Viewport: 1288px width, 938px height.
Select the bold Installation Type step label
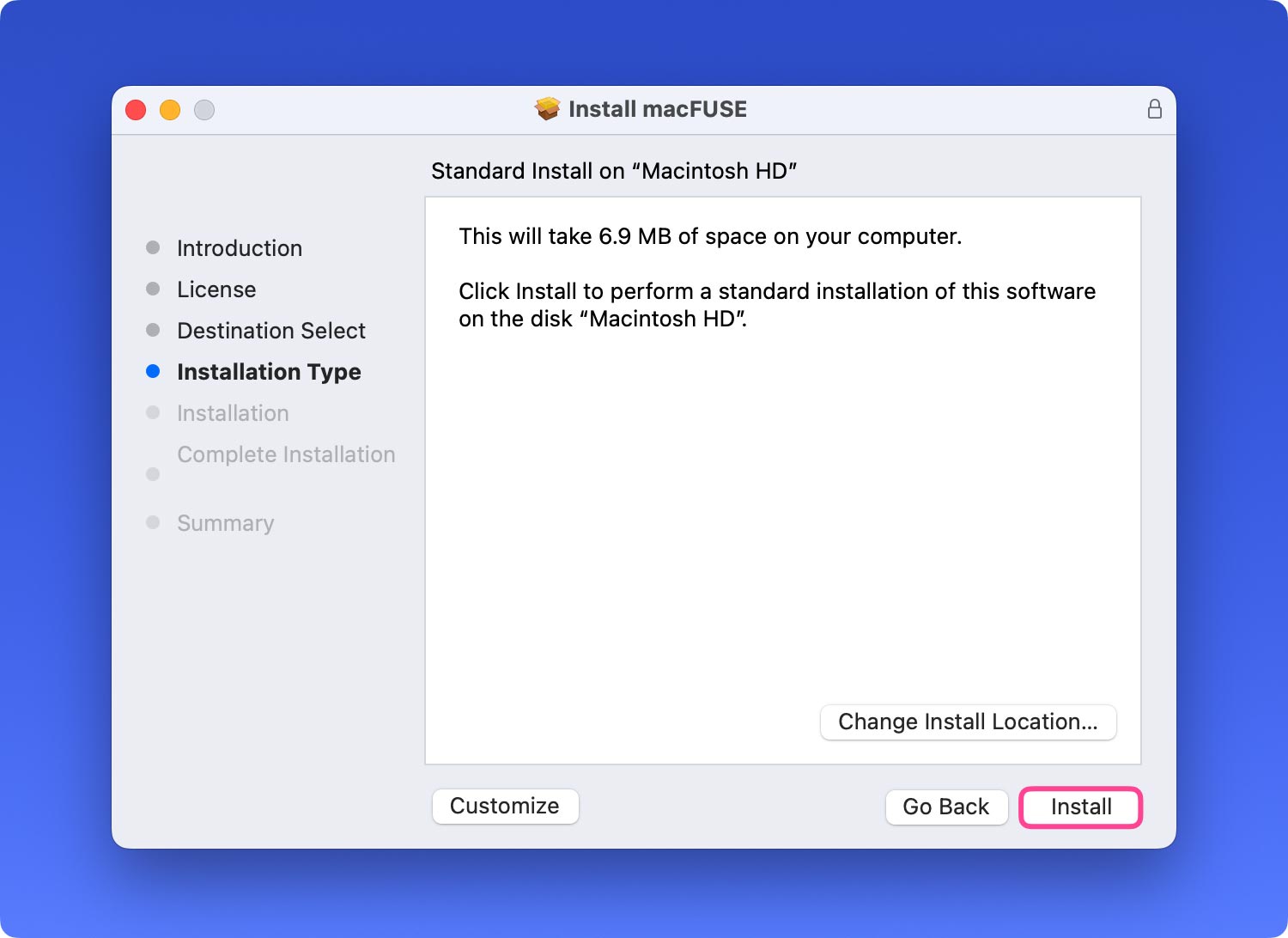tap(269, 372)
